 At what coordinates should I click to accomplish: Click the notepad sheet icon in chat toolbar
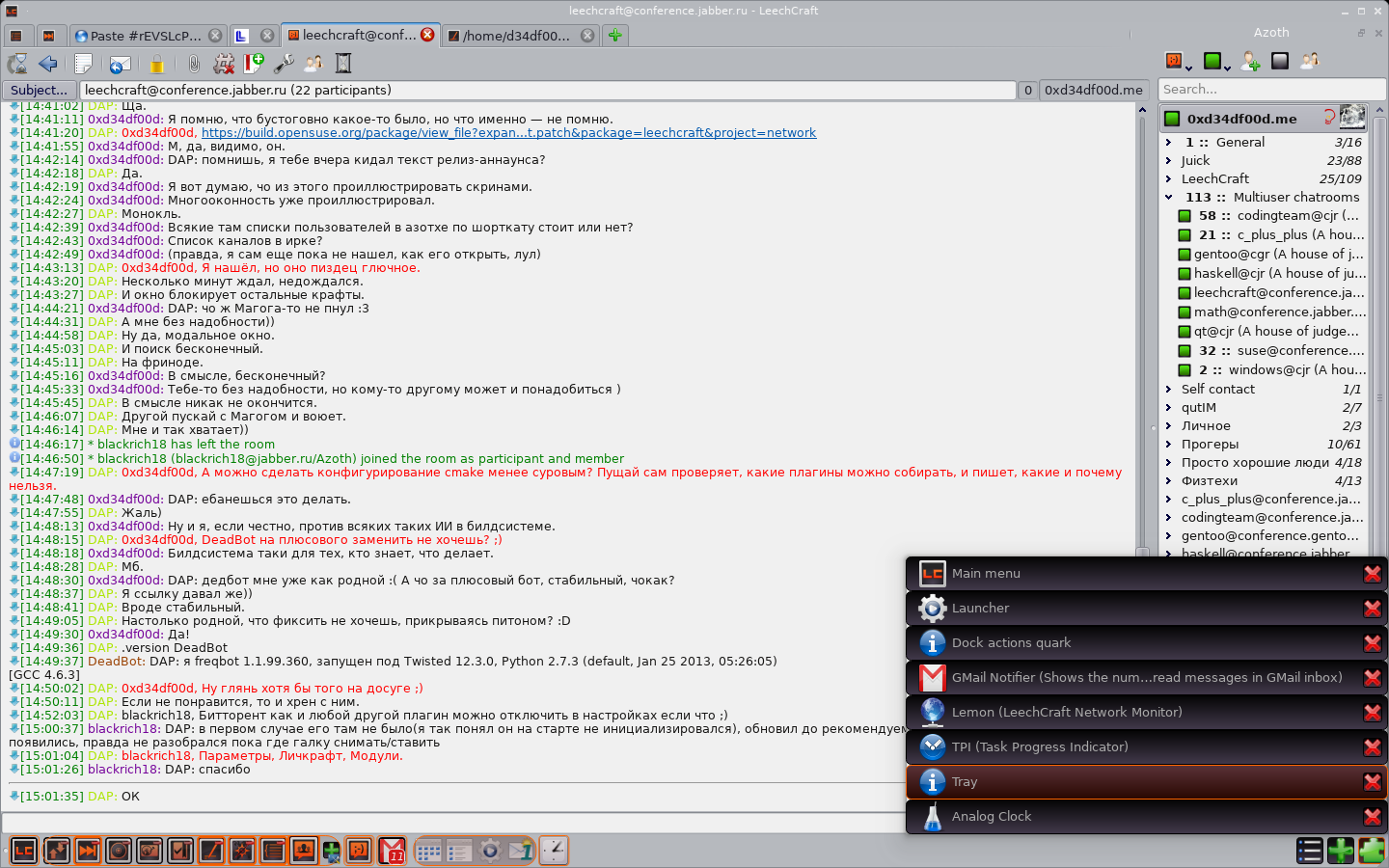click(83, 64)
